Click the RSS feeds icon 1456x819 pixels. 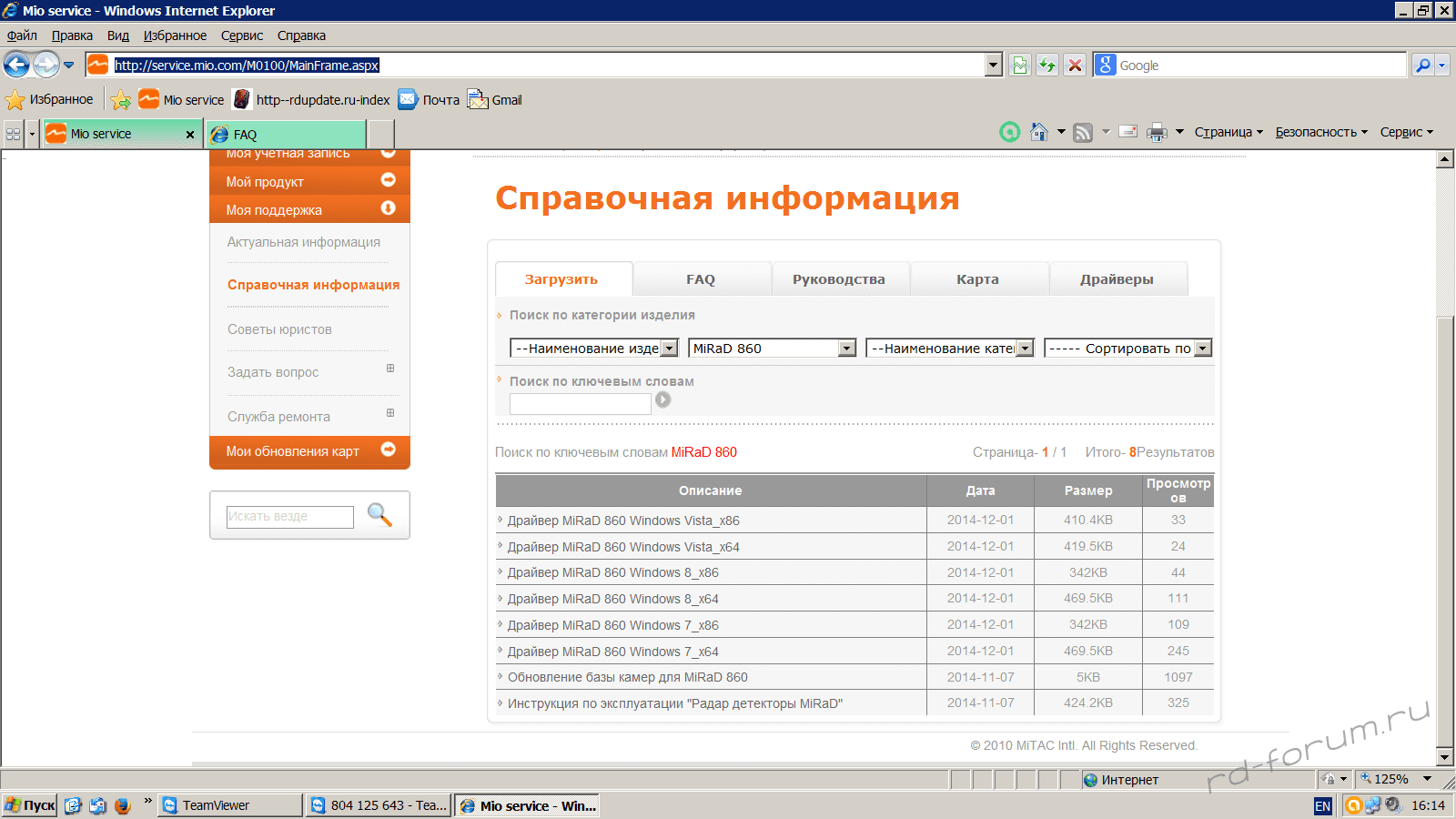tap(1083, 132)
